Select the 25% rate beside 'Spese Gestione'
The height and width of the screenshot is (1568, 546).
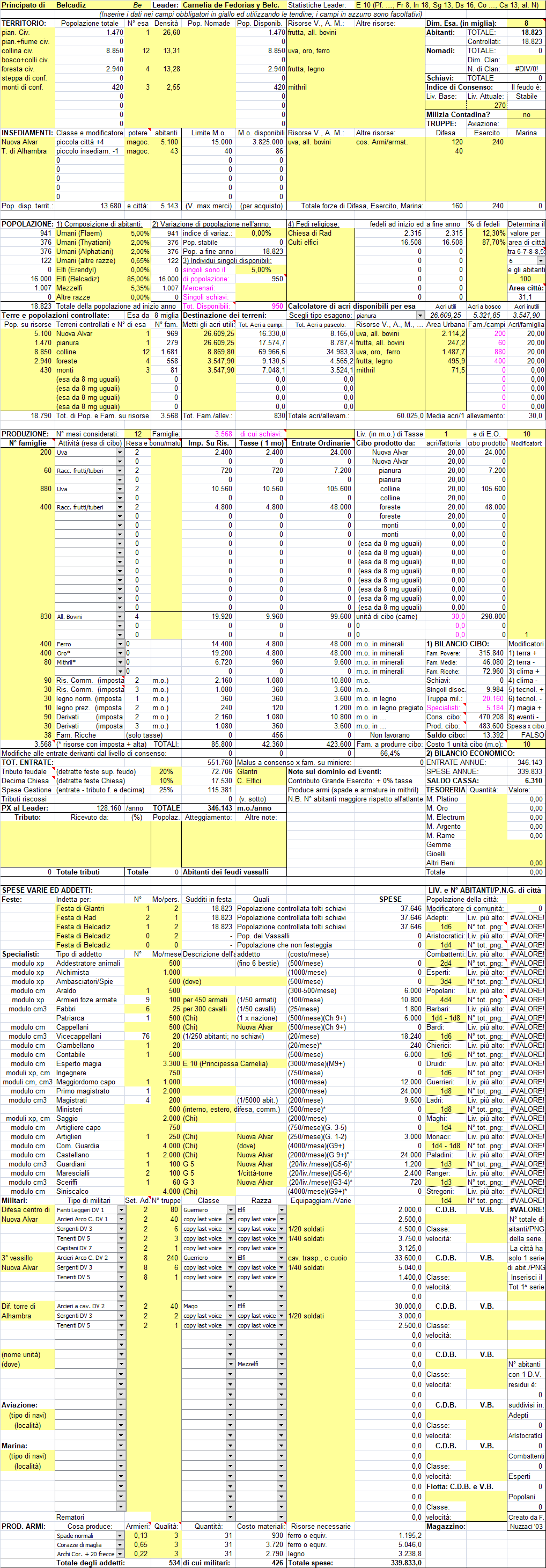[x=166, y=790]
